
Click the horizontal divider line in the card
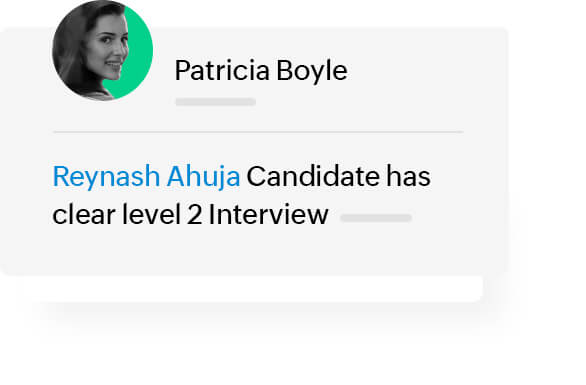(258, 132)
